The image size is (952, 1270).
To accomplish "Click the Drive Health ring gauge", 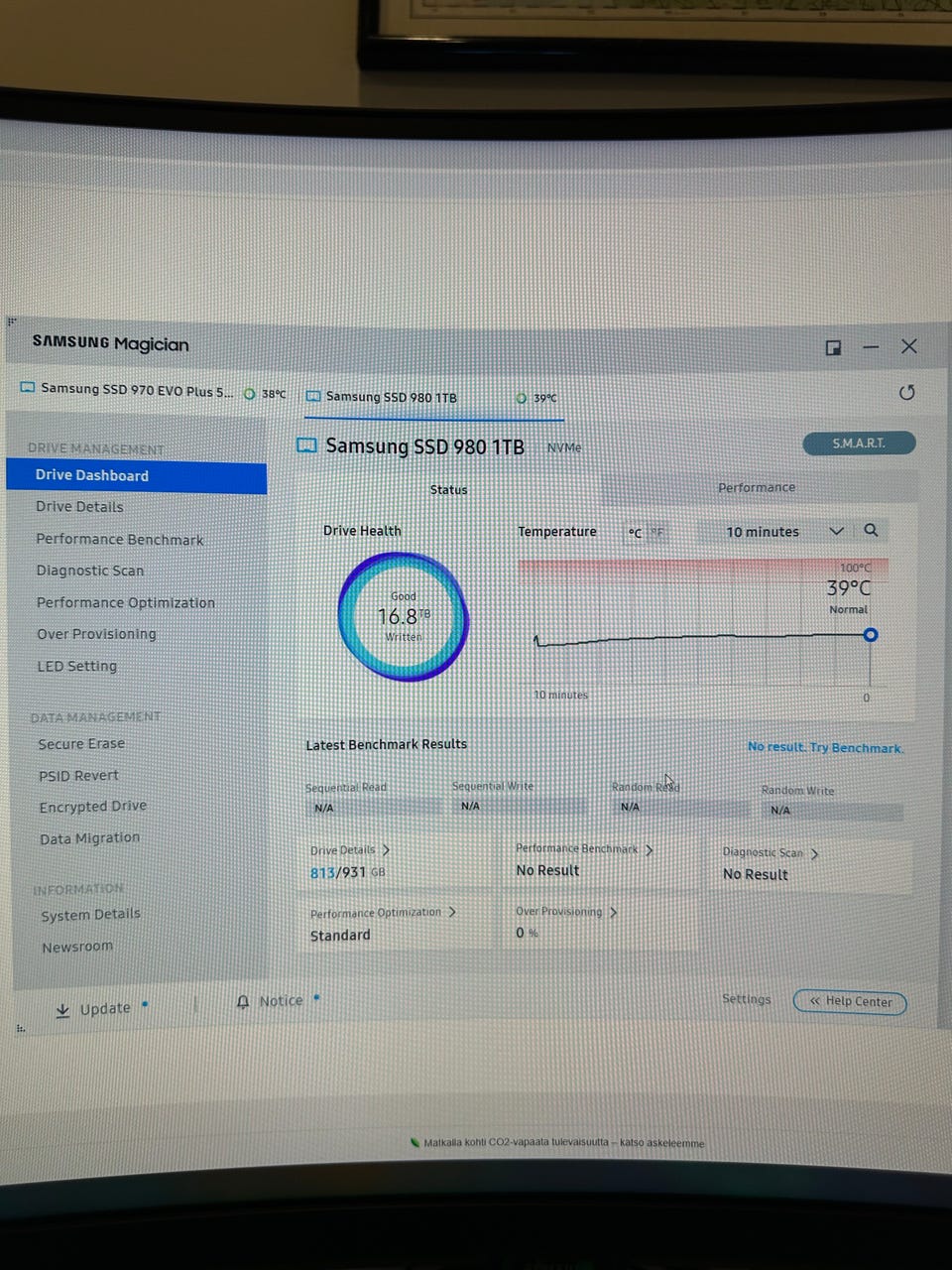I will [x=403, y=616].
